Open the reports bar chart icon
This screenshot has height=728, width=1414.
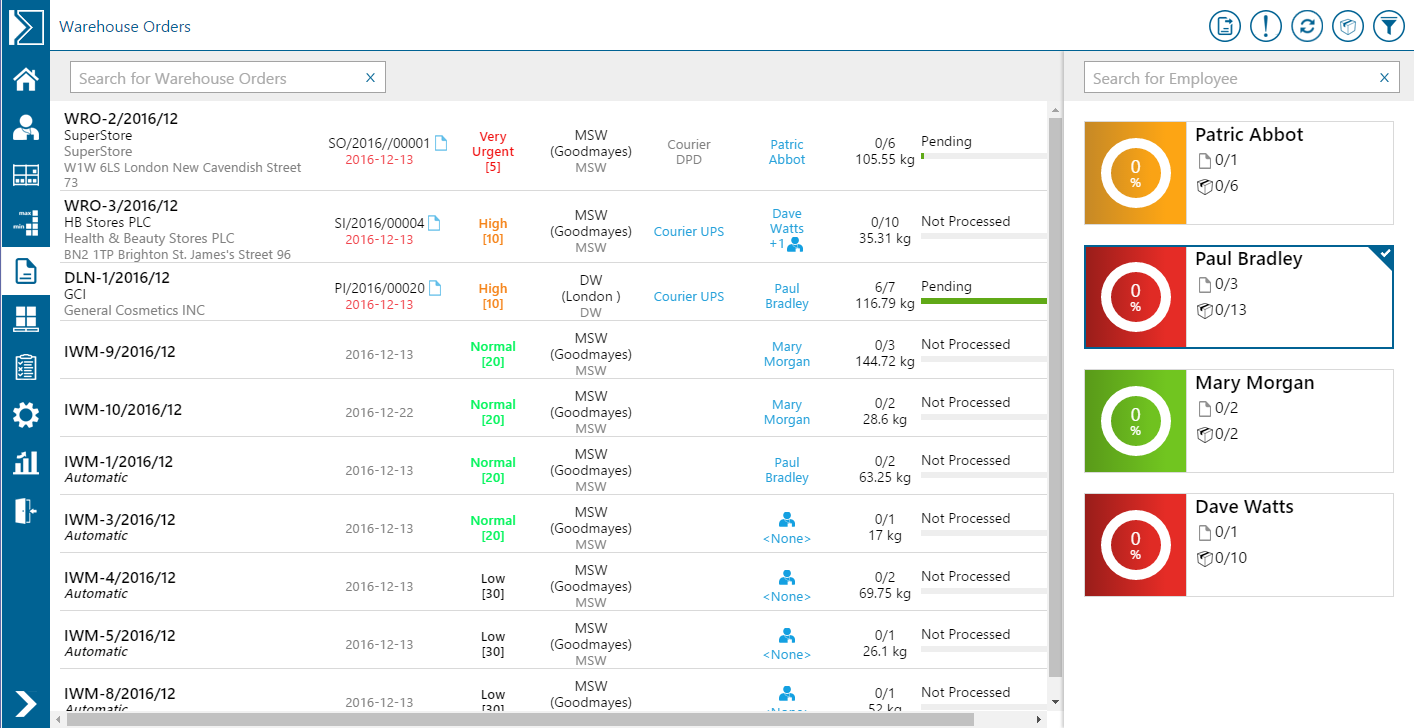[x=25, y=462]
